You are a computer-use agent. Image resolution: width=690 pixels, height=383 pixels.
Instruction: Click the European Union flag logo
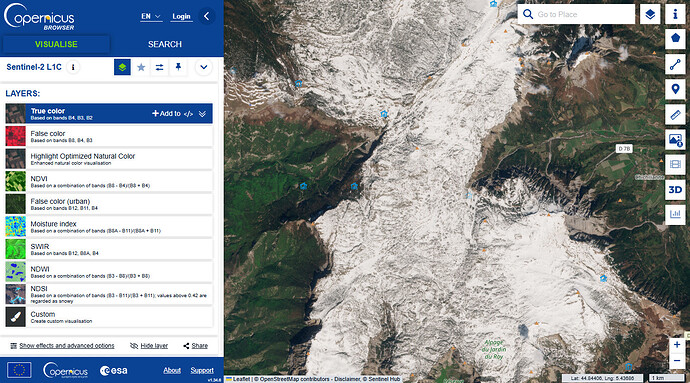click(19, 370)
